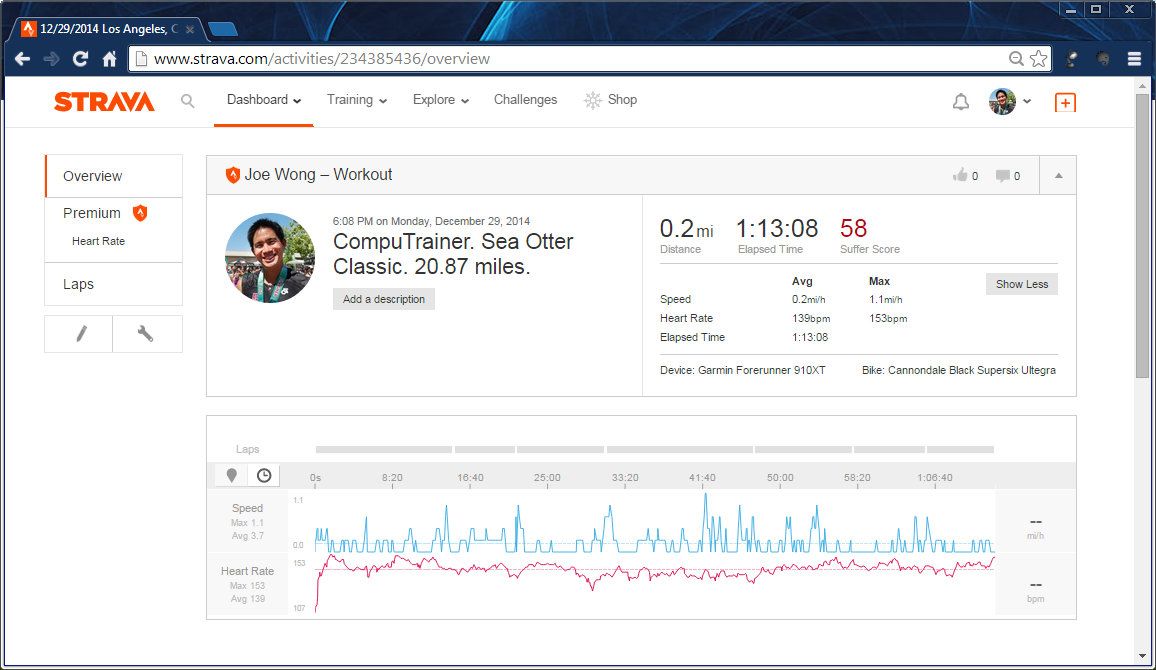
Task: Collapse the activity header triangle
Action: [x=1058, y=175]
